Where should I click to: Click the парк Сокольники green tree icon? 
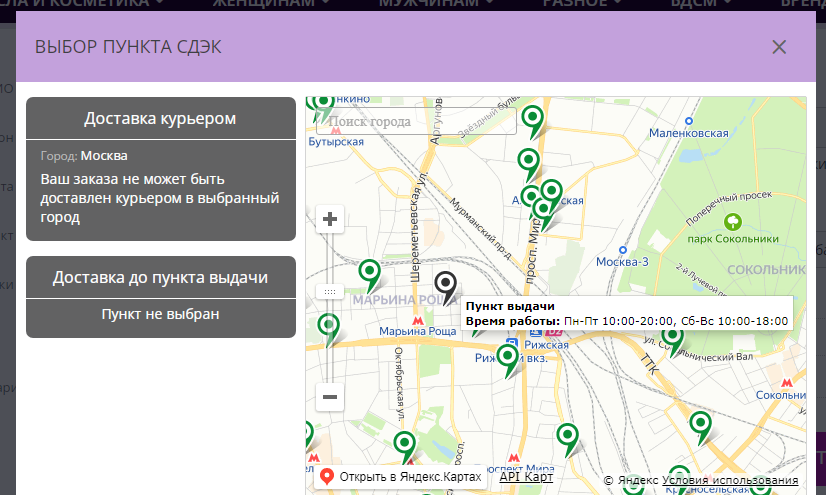(x=734, y=220)
